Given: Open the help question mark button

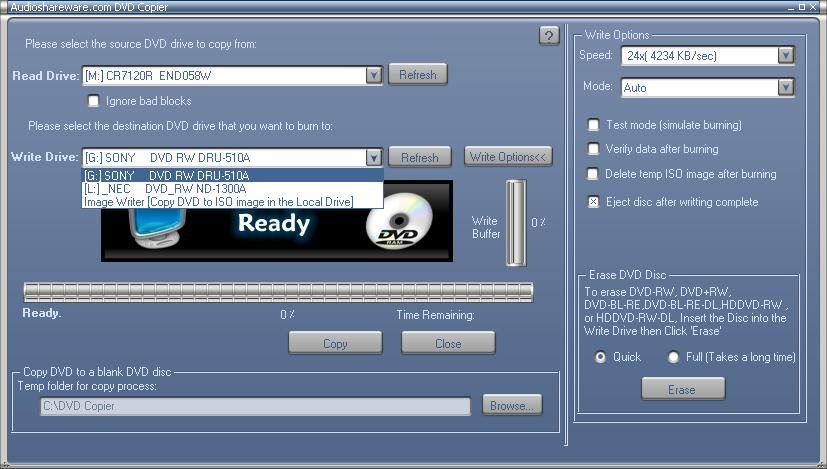Looking at the screenshot, I should pyautogui.click(x=549, y=36).
